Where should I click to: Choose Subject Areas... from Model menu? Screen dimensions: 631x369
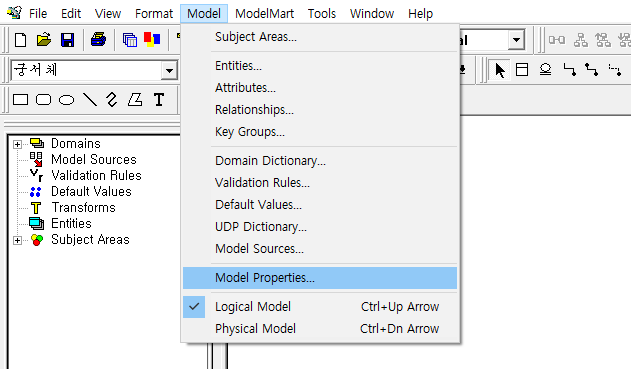click(x=320, y=37)
